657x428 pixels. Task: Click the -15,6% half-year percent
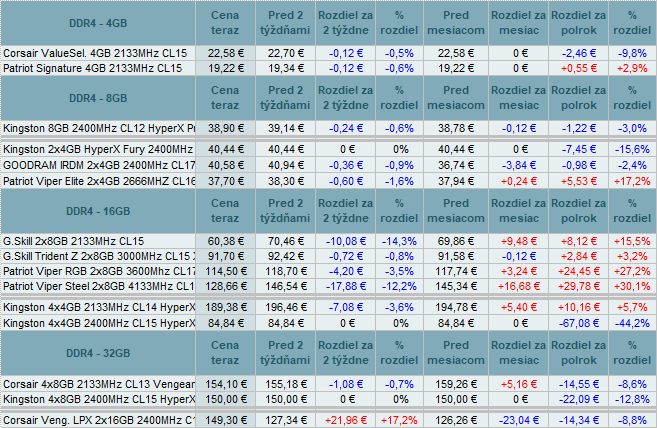632,150
